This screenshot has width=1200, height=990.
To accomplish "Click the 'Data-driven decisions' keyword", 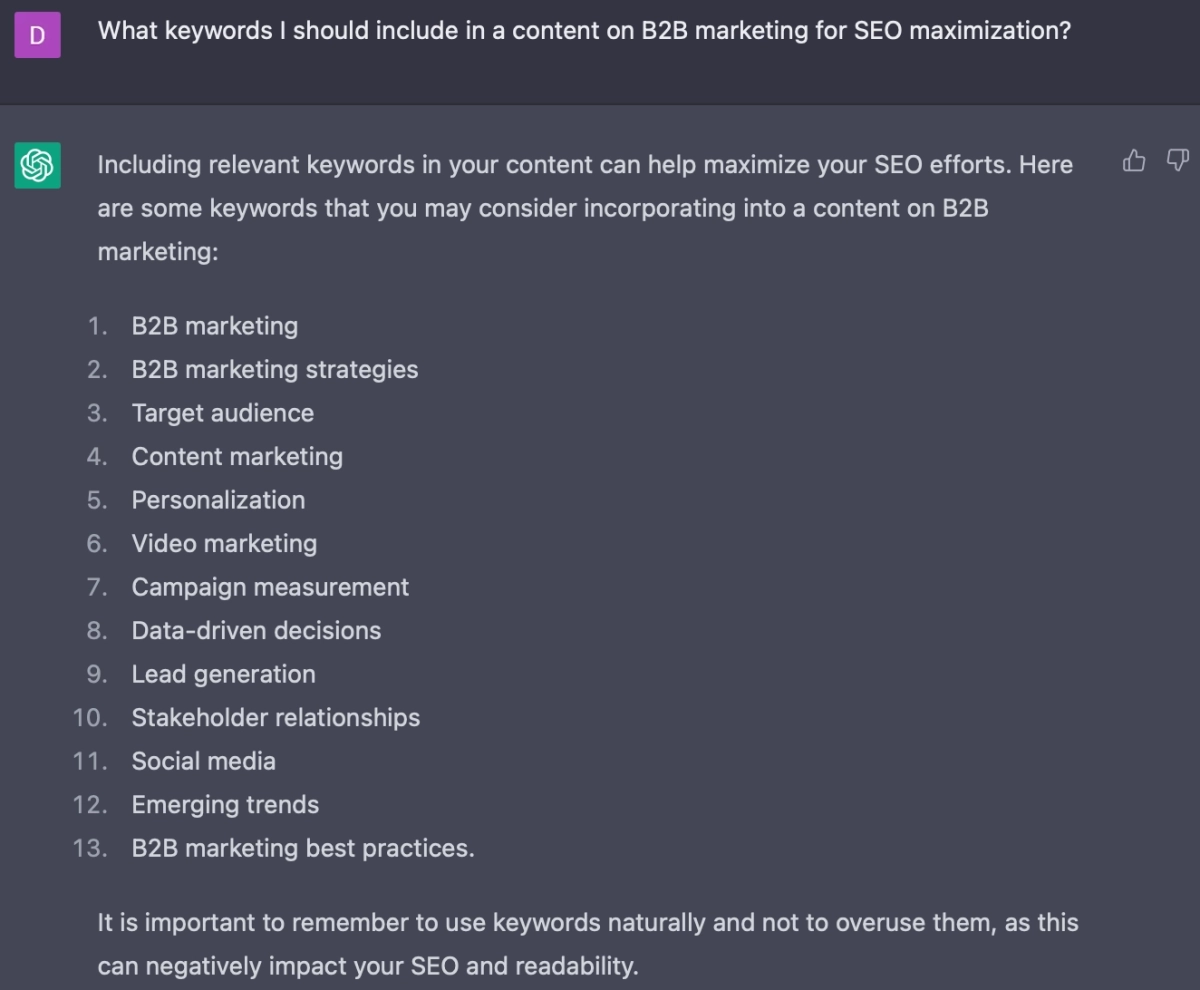I will (256, 630).
